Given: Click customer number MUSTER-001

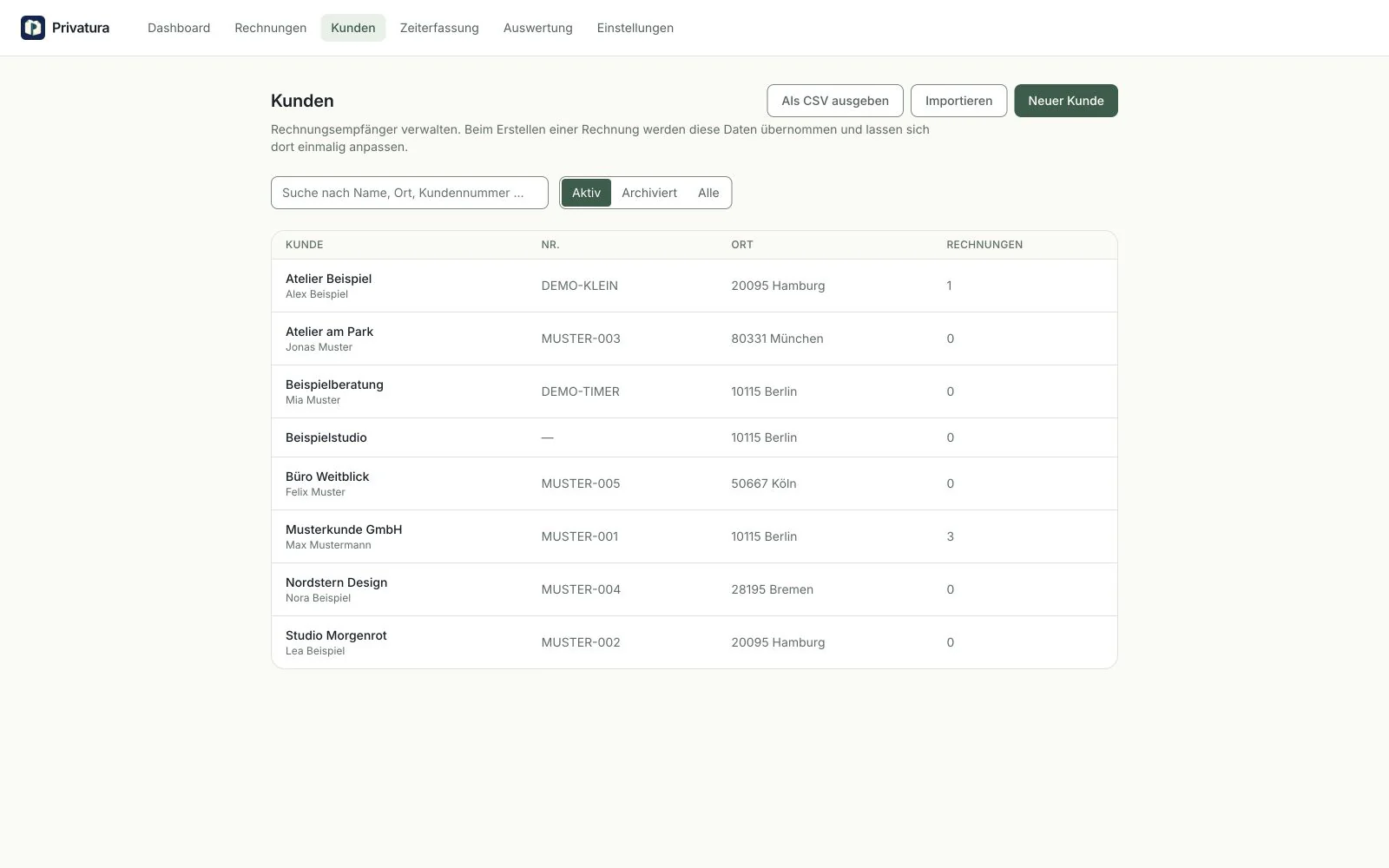Looking at the screenshot, I should tap(580, 536).
